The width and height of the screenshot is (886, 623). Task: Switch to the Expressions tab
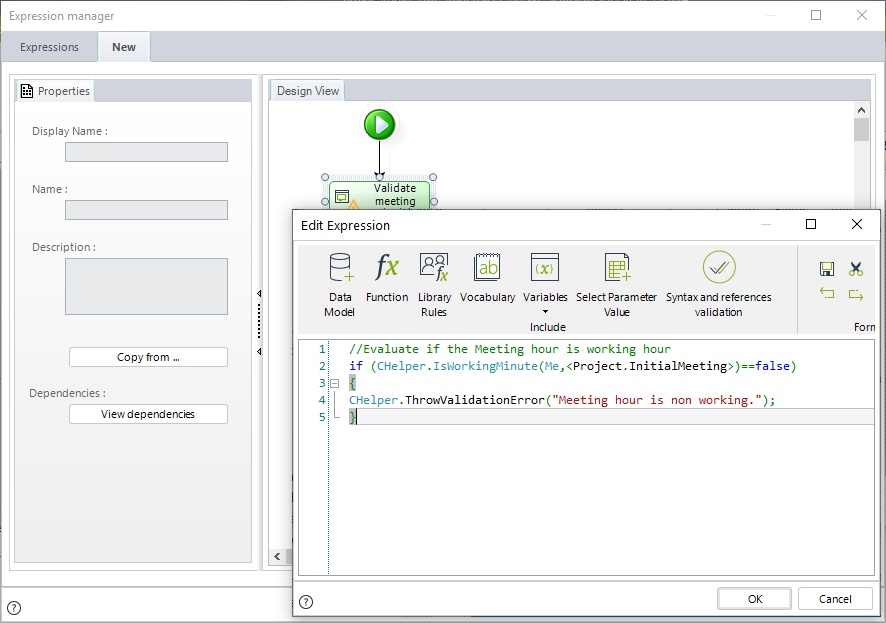(x=49, y=47)
